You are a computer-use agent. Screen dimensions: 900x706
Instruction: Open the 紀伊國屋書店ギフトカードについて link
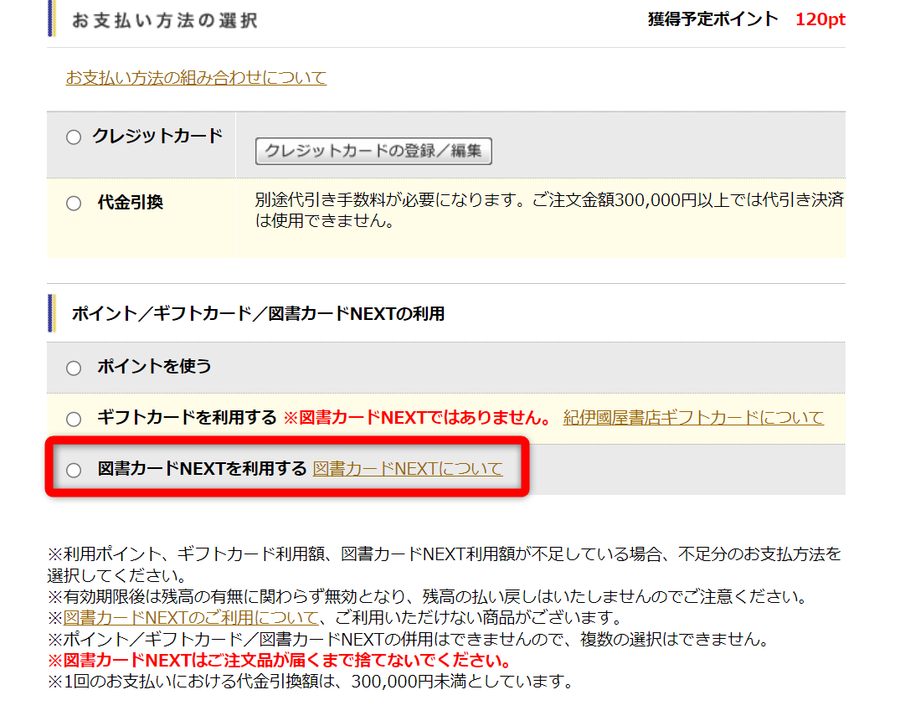(x=693, y=417)
